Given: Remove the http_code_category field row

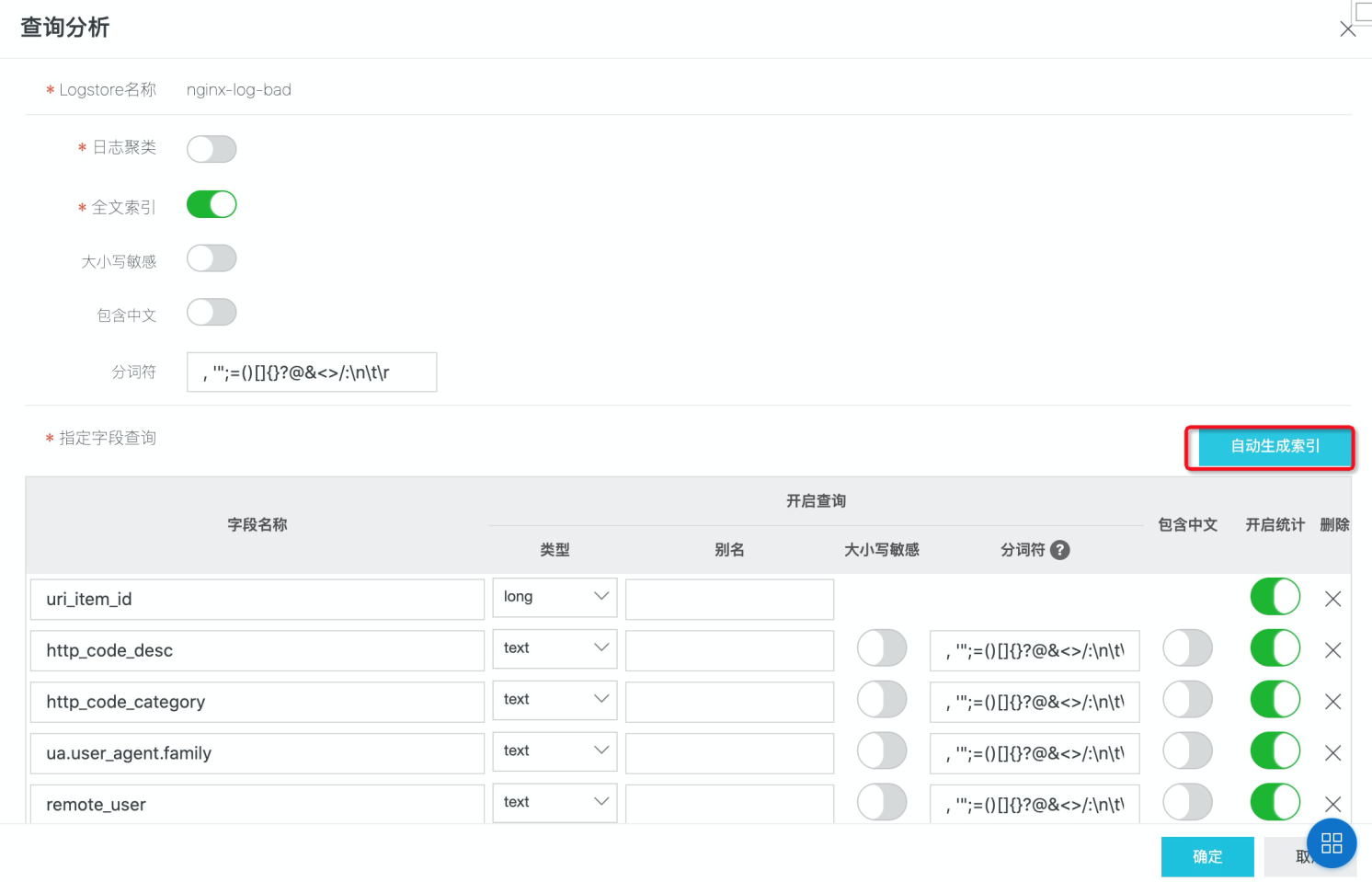Looking at the screenshot, I should click(1332, 702).
